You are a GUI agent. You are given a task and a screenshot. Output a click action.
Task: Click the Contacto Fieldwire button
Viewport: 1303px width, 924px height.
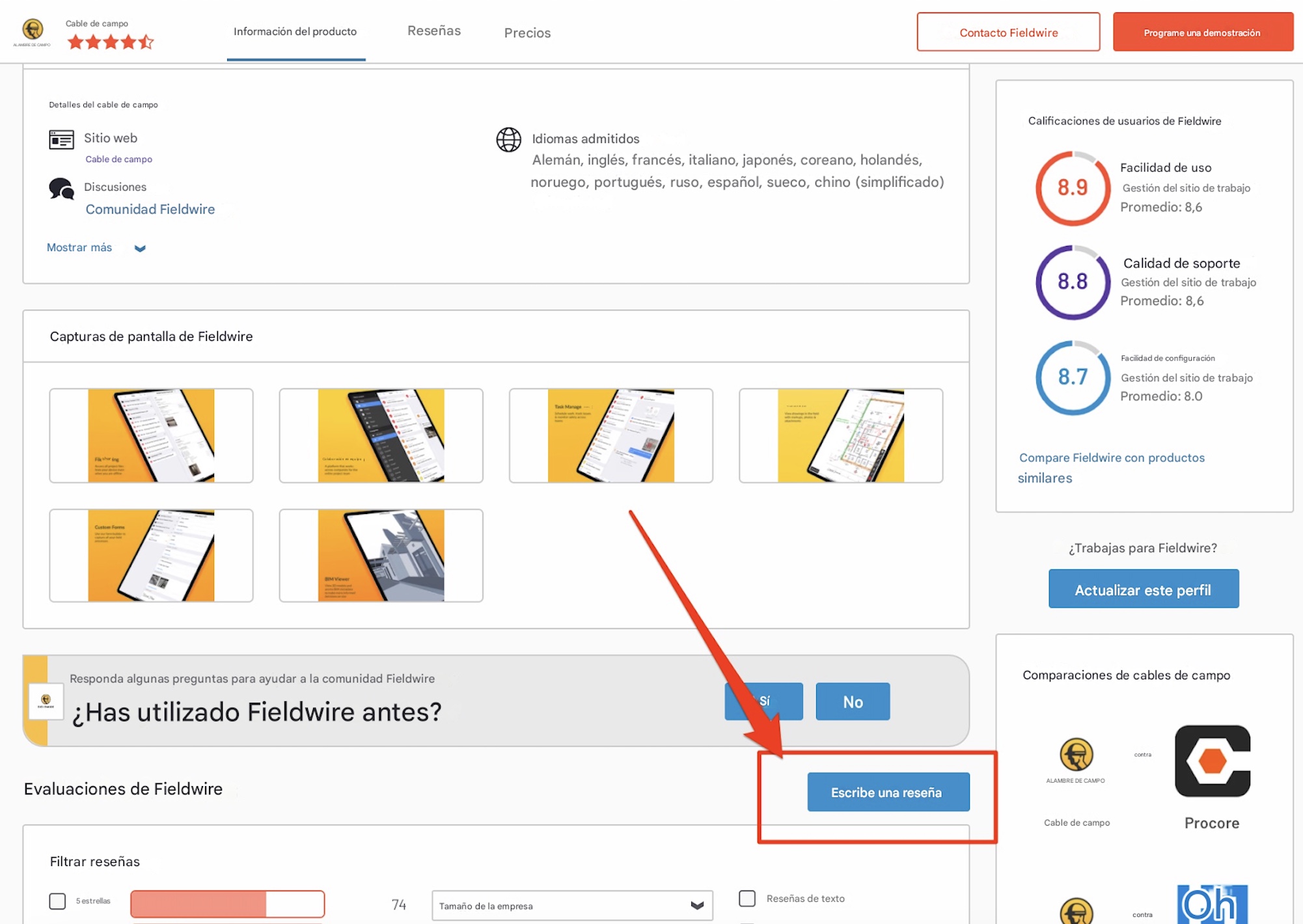coord(1008,32)
